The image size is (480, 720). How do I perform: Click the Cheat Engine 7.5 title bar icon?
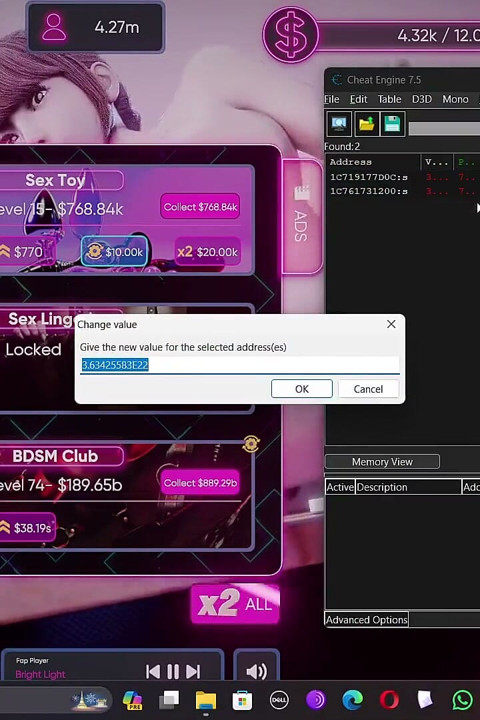point(337,79)
